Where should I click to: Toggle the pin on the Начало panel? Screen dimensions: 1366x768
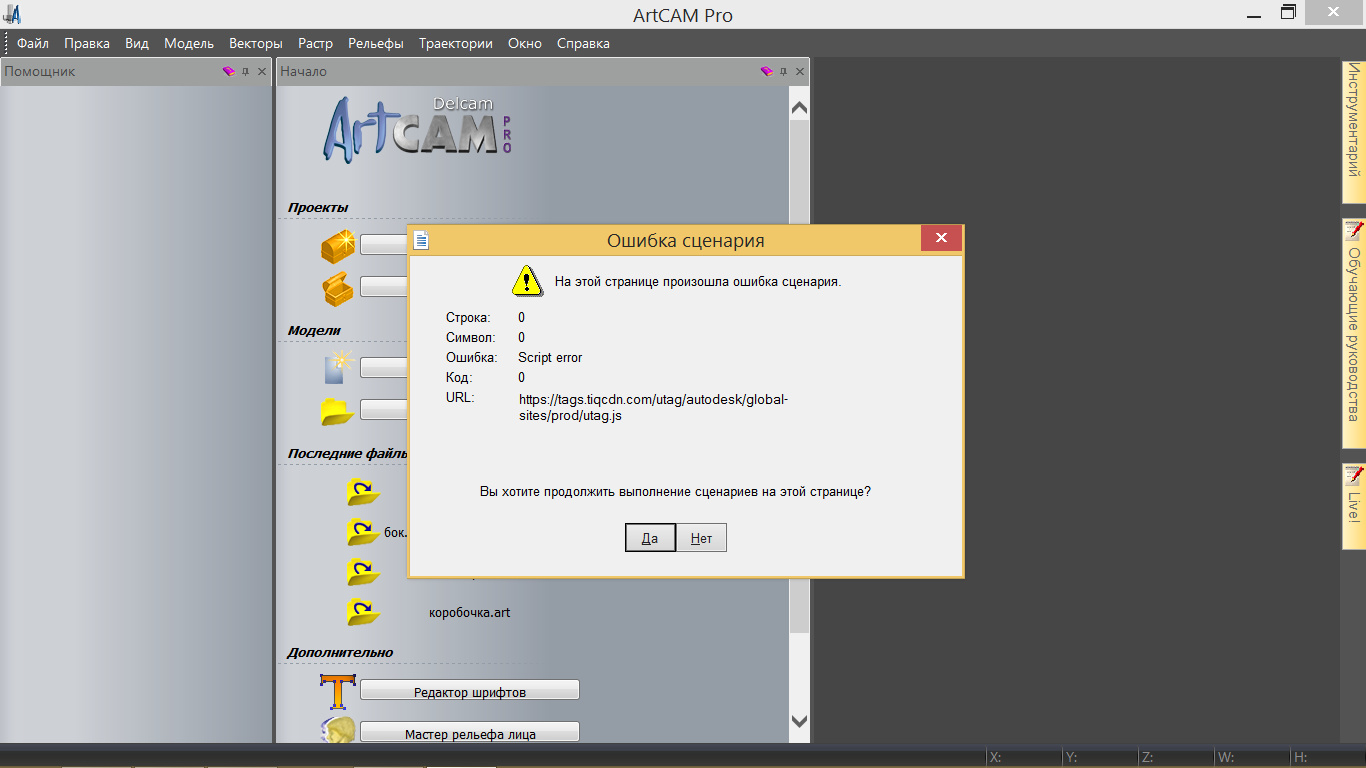pyautogui.click(x=784, y=71)
